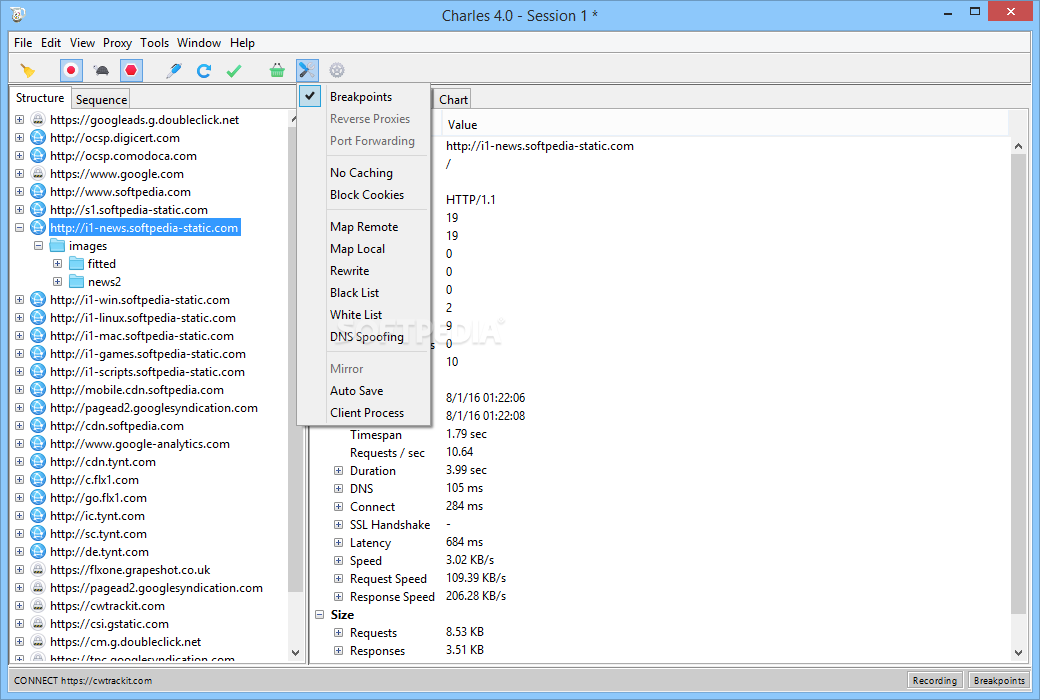
Task: Open the Edit menu
Action: [50, 42]
